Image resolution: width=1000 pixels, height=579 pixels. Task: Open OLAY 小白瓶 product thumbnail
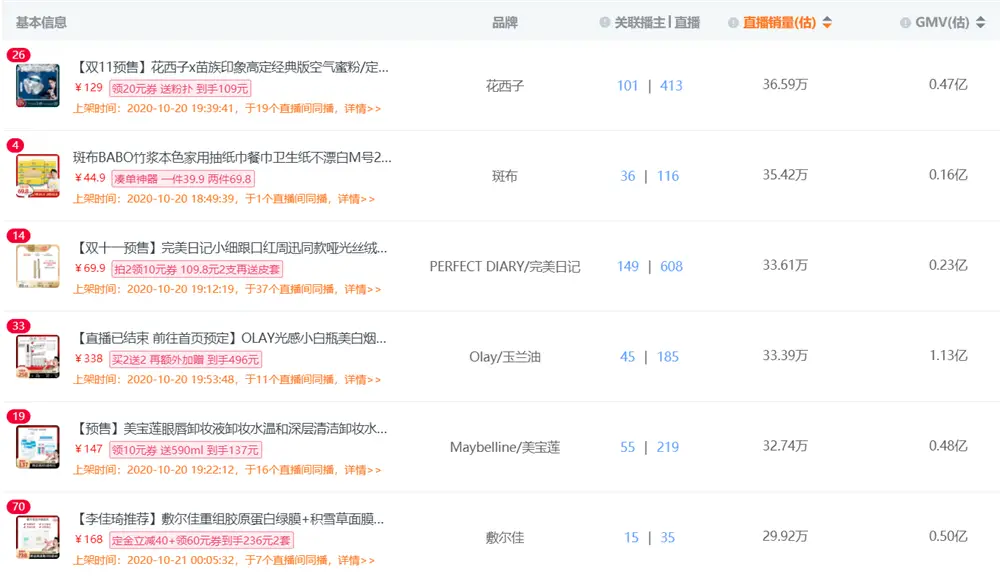coord(38,356)
